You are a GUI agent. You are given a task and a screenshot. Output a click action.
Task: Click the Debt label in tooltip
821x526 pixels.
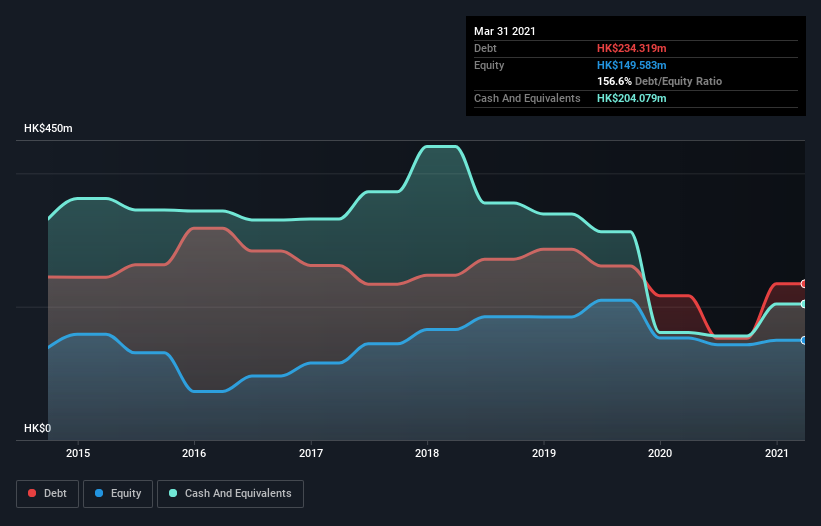(x=485, y=48)
